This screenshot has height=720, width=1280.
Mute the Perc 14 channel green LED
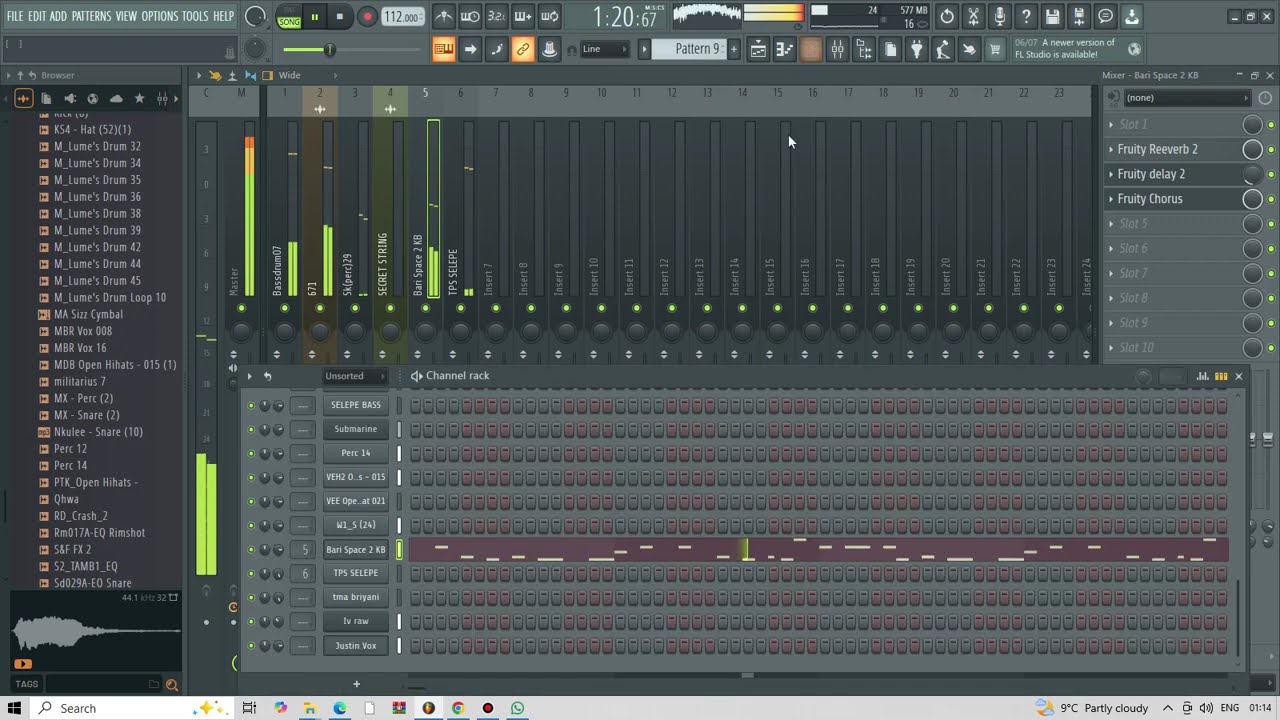click(x=251, y=454)
